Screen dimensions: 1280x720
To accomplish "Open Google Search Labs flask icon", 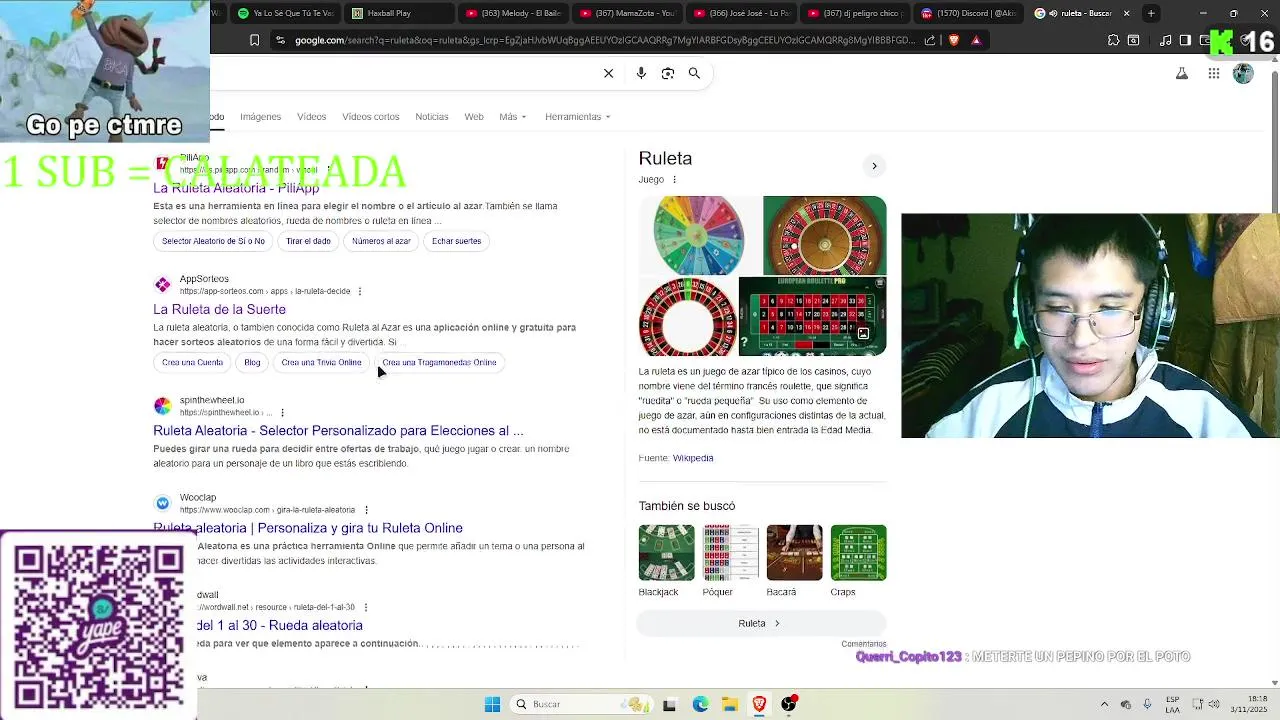I will 1182,73.
